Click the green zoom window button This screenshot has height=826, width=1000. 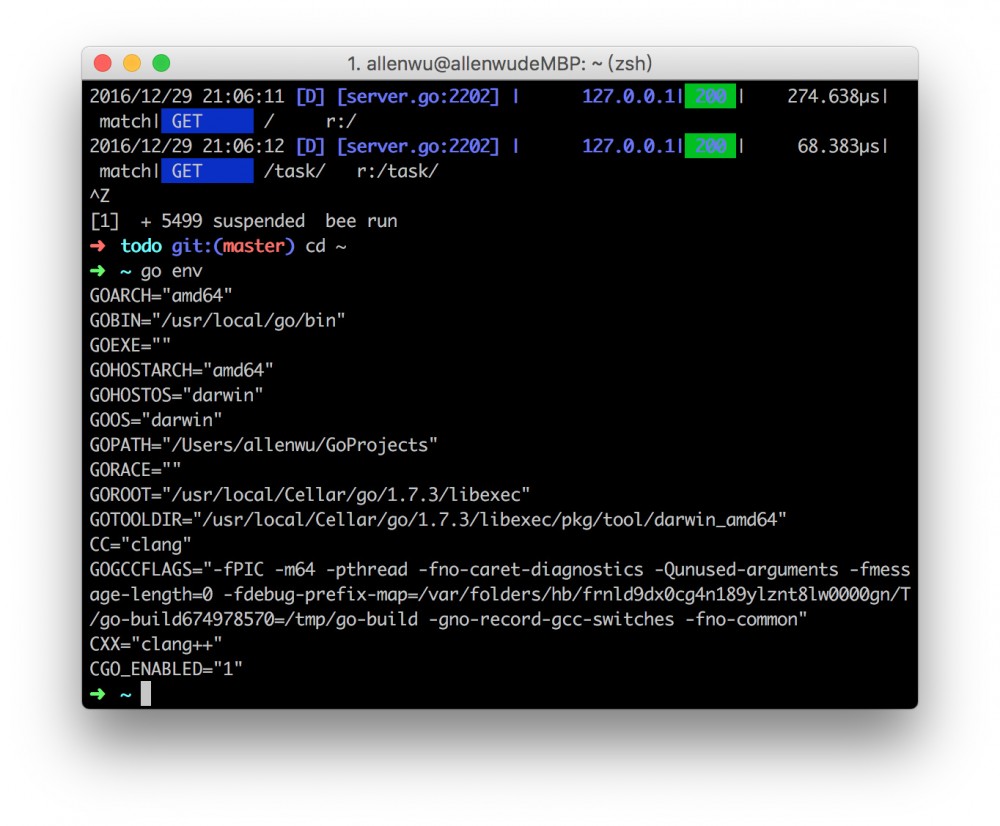(161, 63)
